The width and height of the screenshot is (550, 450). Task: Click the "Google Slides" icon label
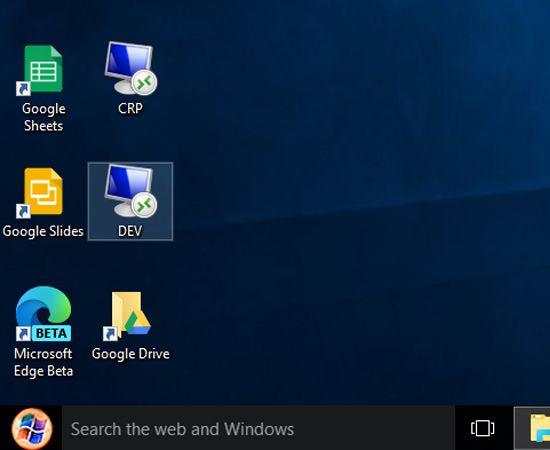click(x=43, y=231)
